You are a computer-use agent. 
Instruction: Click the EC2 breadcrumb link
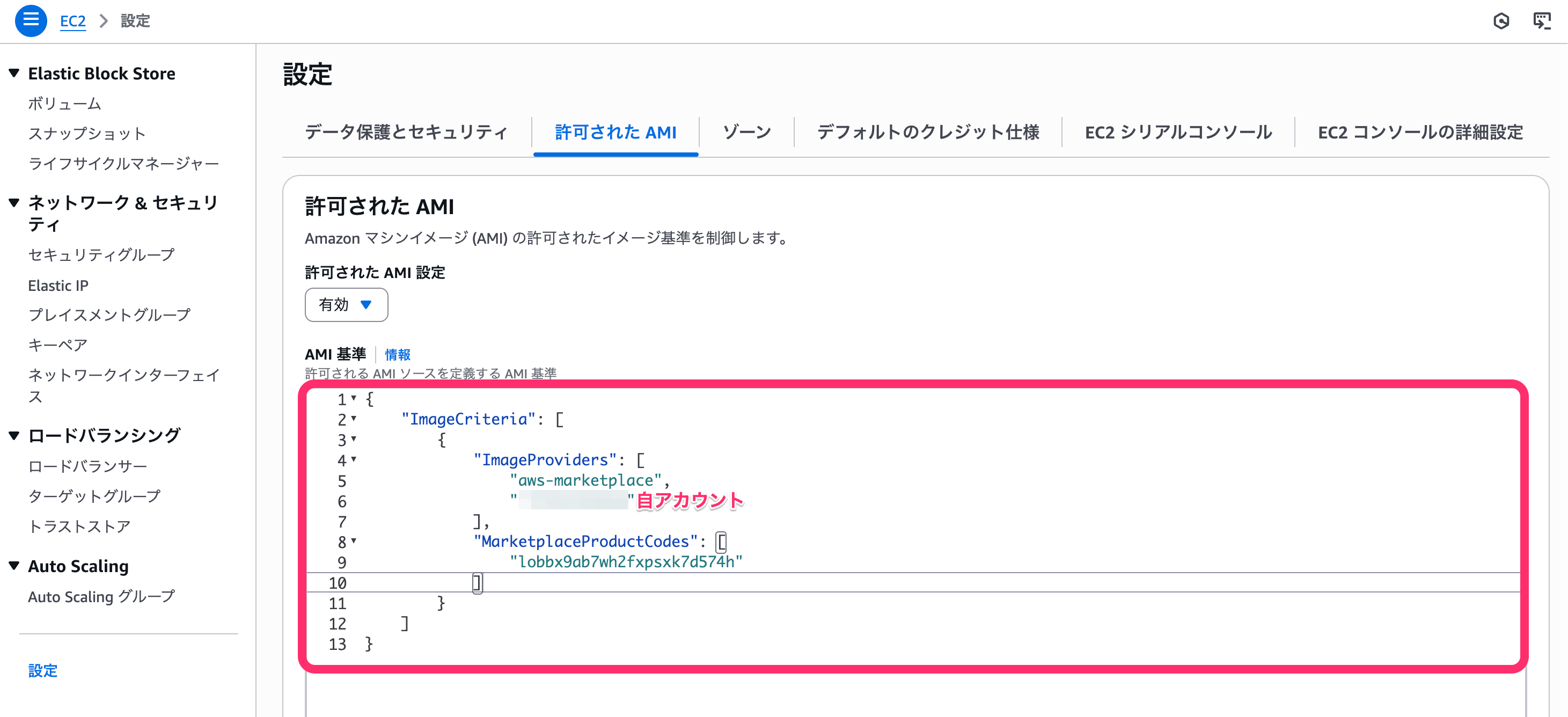pos(72,21)
